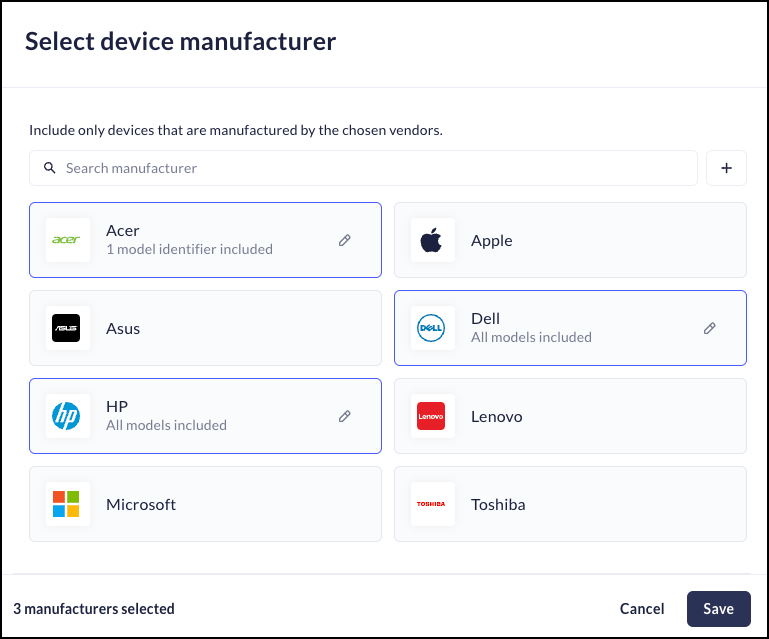Click the Acer logo icon
769x639 pixels.
[x=67, y=240]
